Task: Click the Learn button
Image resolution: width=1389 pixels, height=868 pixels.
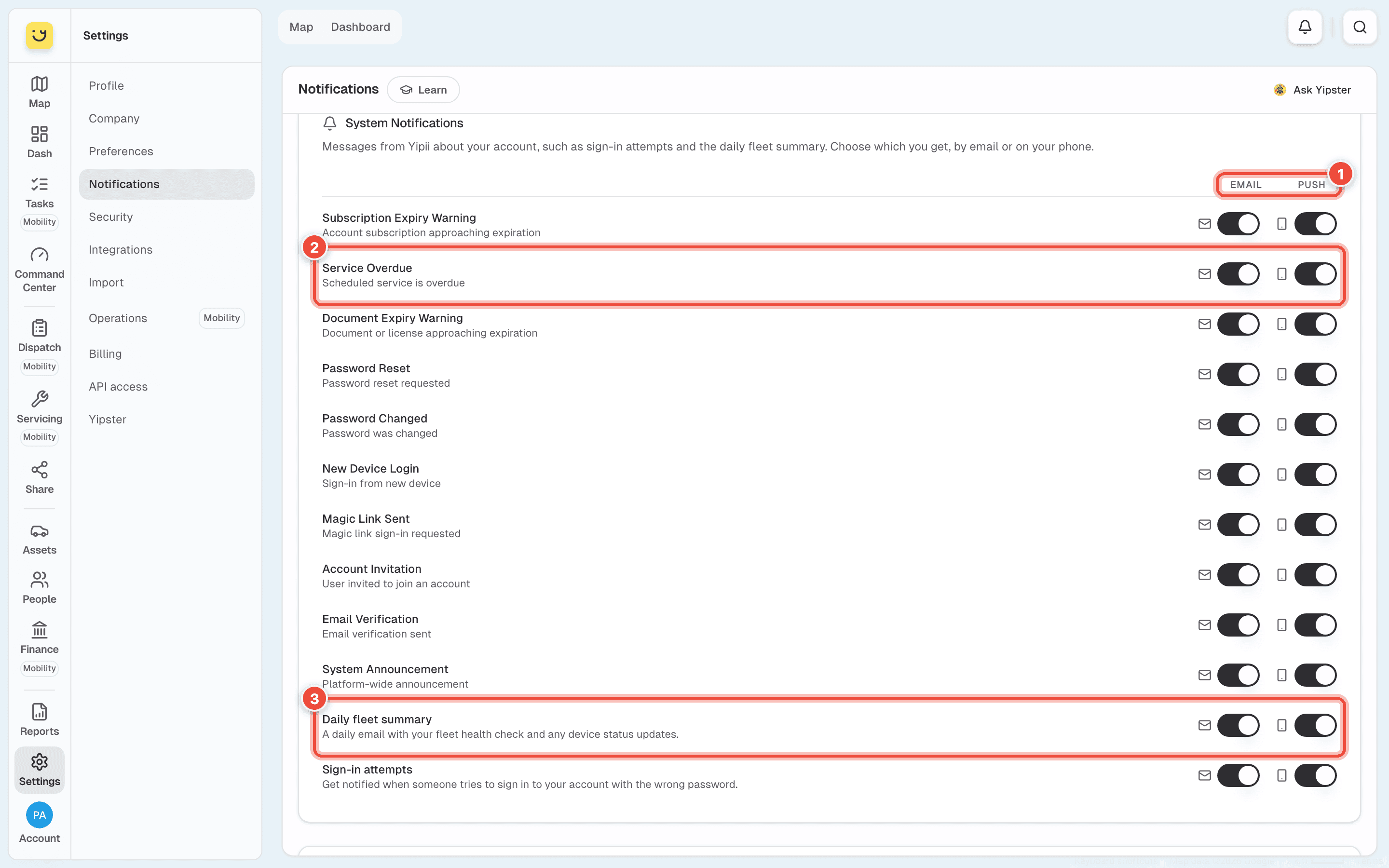Action: (423, 90)
